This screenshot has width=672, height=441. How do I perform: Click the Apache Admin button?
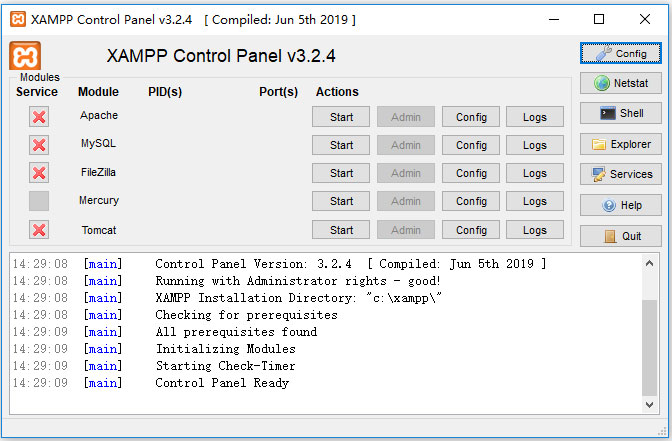(x=406, y=117)
